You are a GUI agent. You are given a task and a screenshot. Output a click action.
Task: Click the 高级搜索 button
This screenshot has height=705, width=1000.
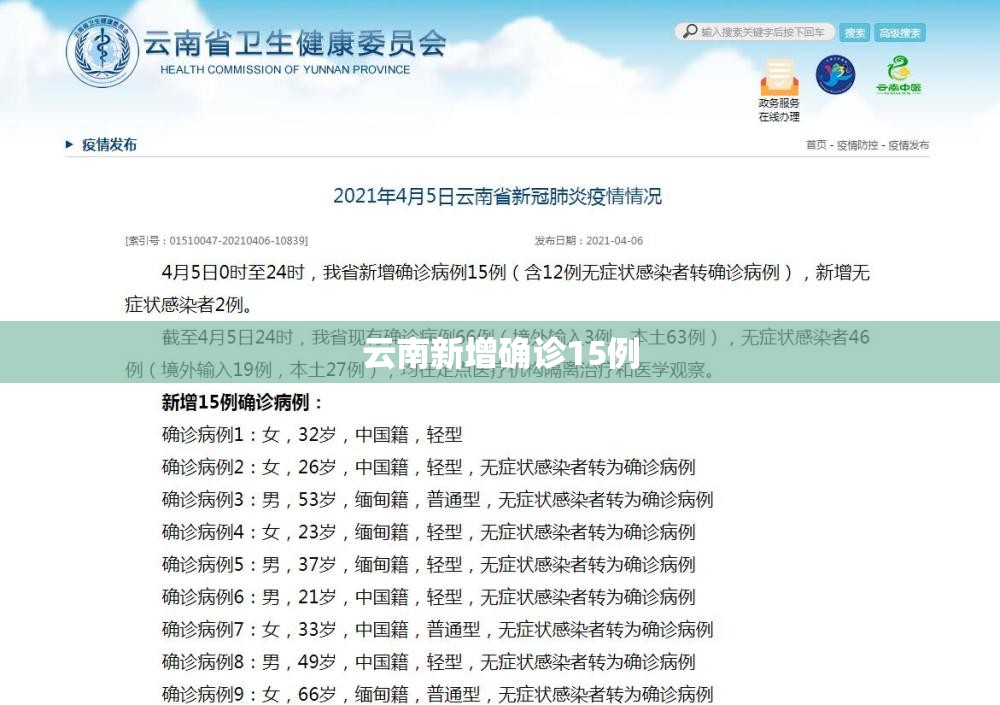900,33
